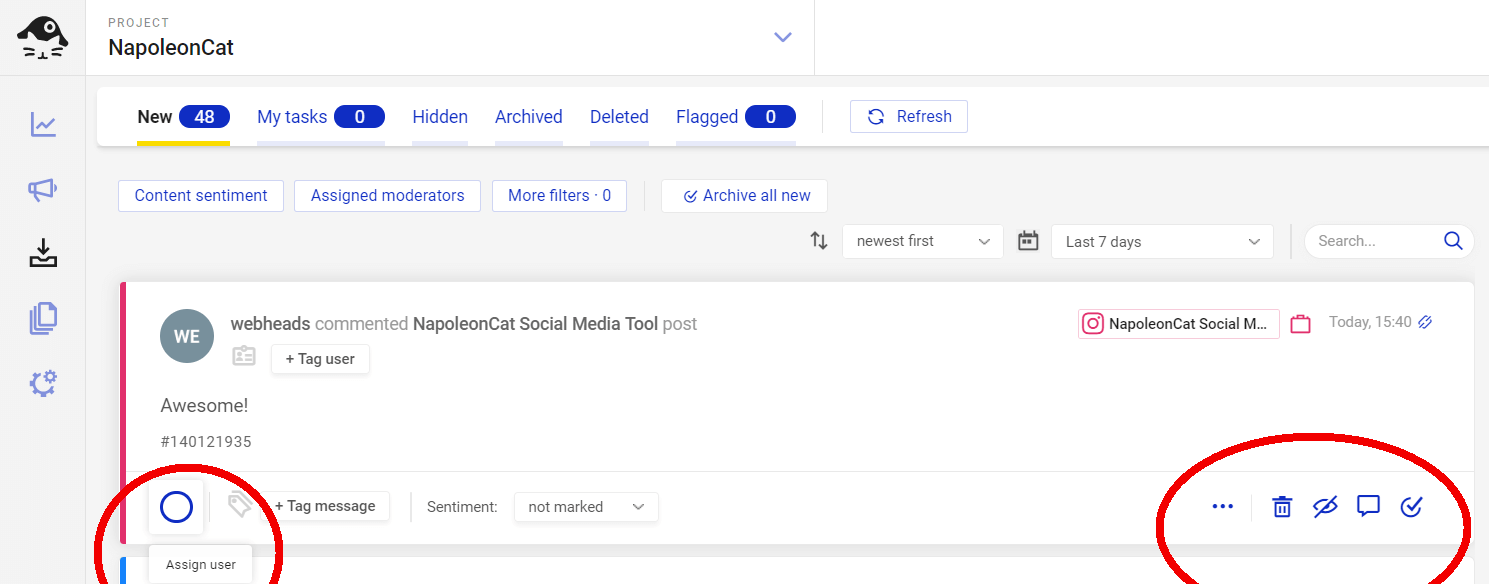Click the sort order arrows icon

click(819, 241)
